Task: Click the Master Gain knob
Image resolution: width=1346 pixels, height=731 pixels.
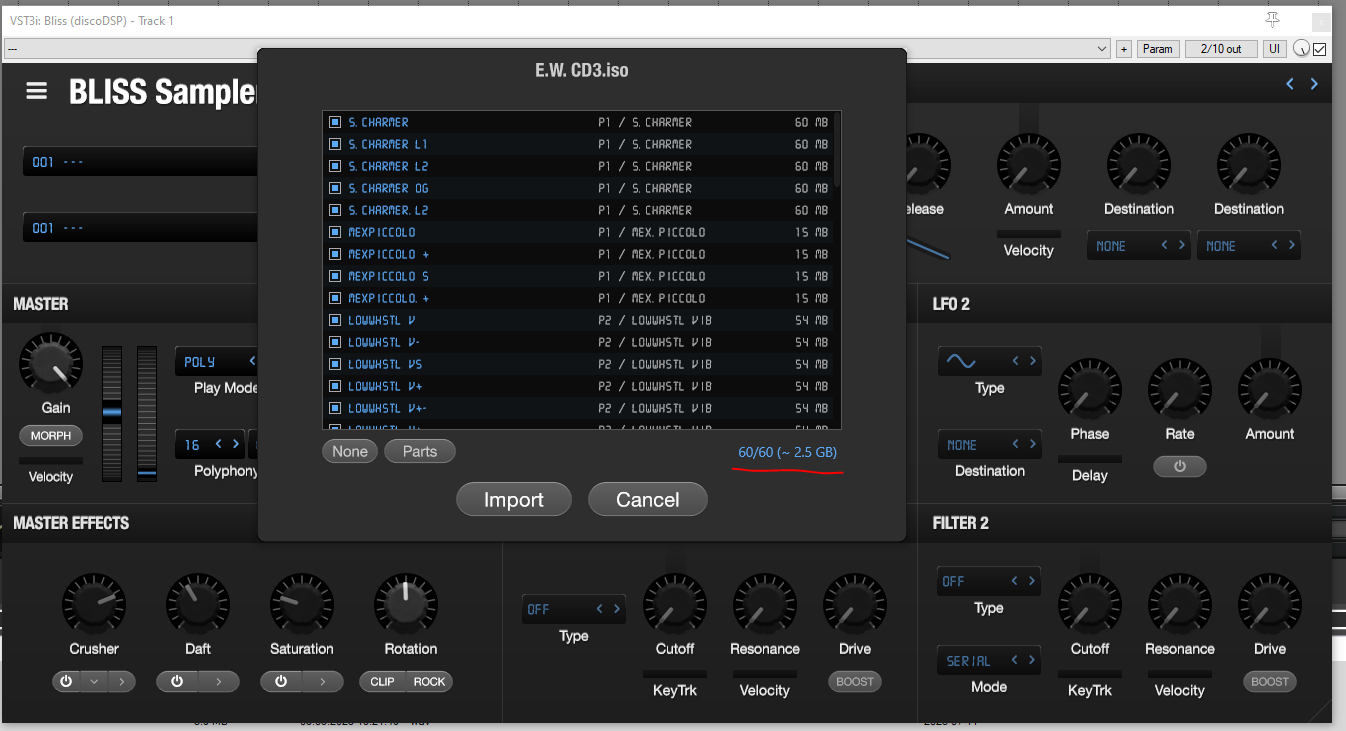Action: pyautogui.click(x=51, y=364)
